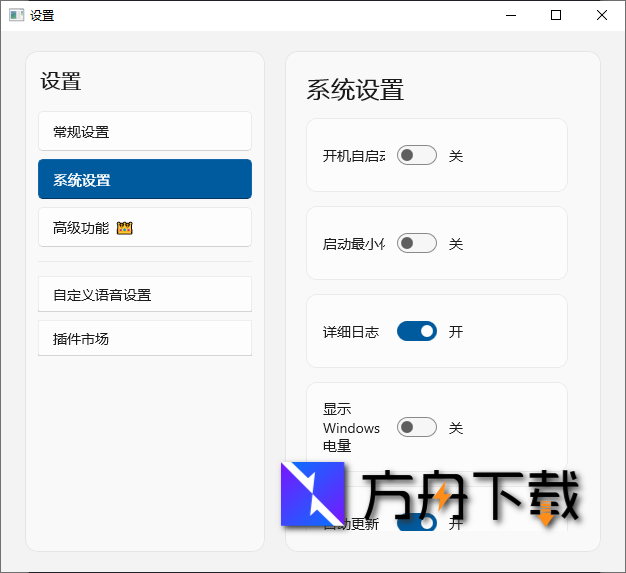Maximize the 设置 window
The width and height of the screenshot is (626, 573).
click(556, 16)
